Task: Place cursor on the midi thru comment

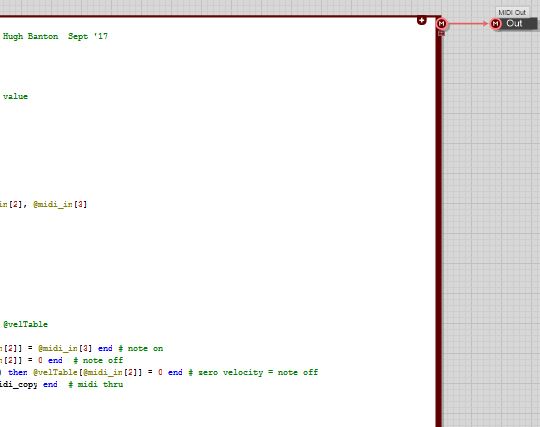Action: point(96,385)
